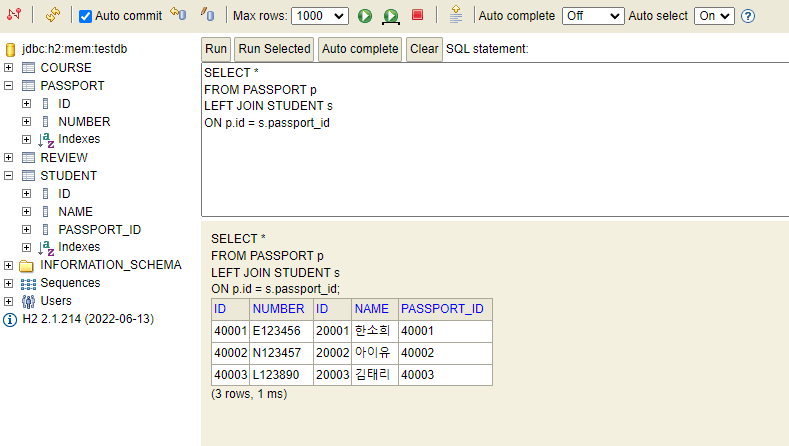The width and height of the screenshot is (789, 446).
Task: Click the Disconnect icon in toolbar
Action: [x=14, y=15]
